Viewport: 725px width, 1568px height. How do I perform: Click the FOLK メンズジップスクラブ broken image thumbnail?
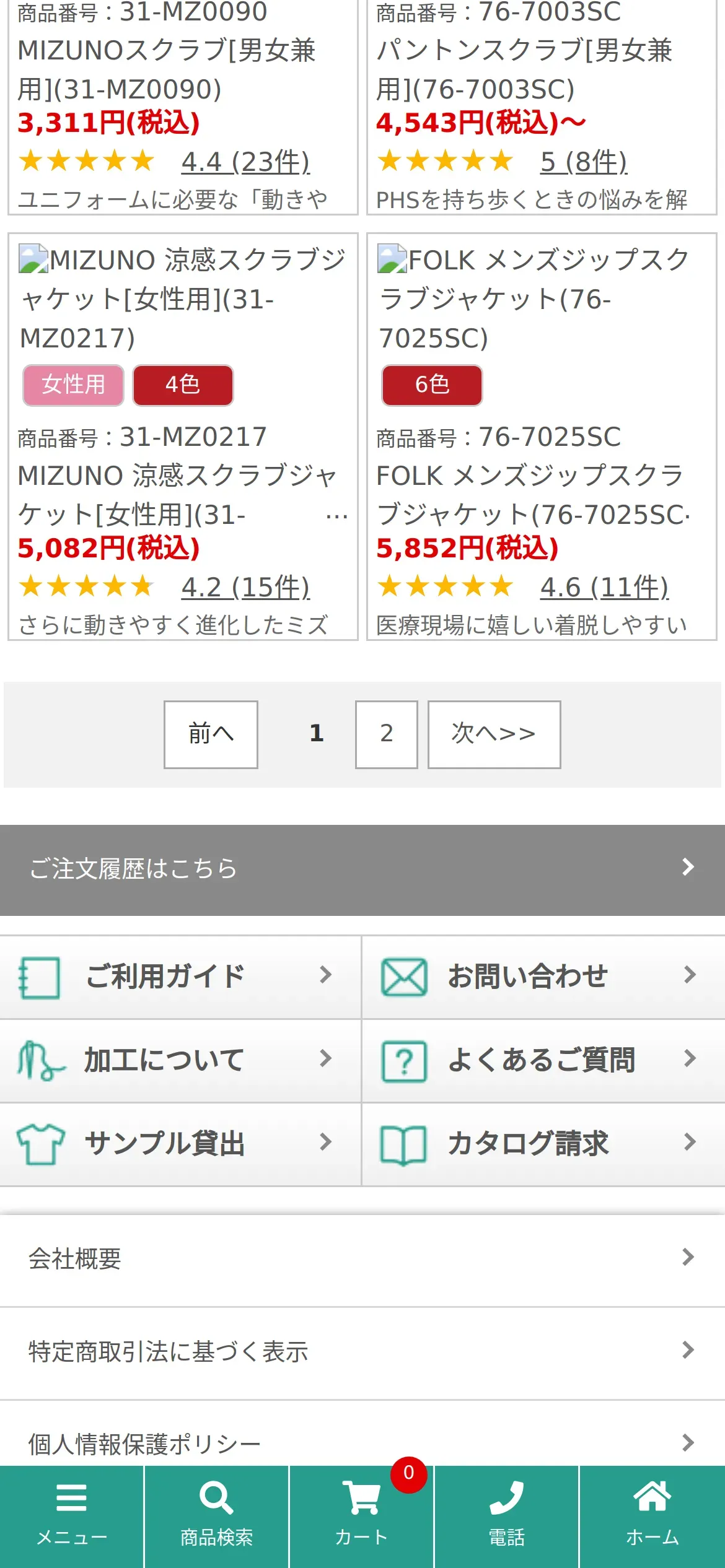click(392, 259)
